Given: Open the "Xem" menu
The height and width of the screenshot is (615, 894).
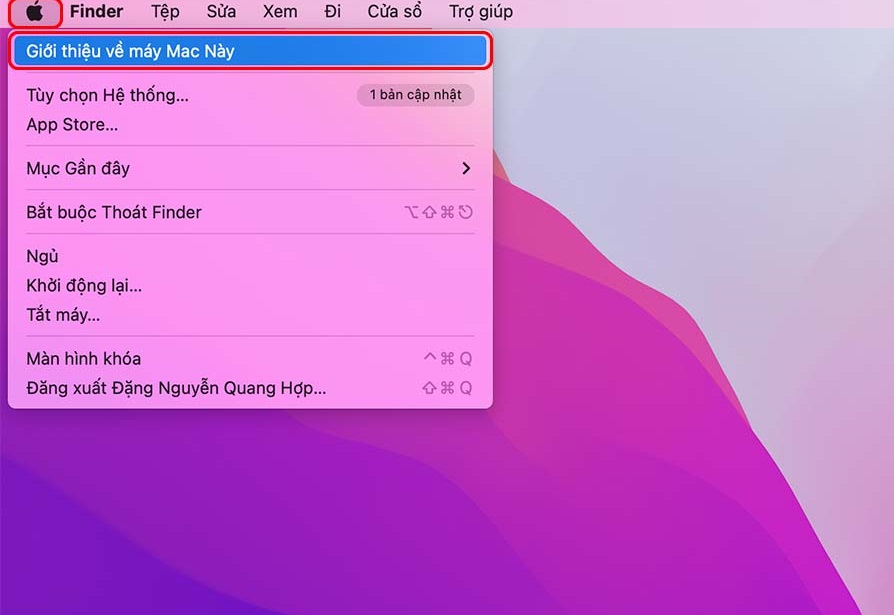Looking at the screenshot, I should (279, 12).
